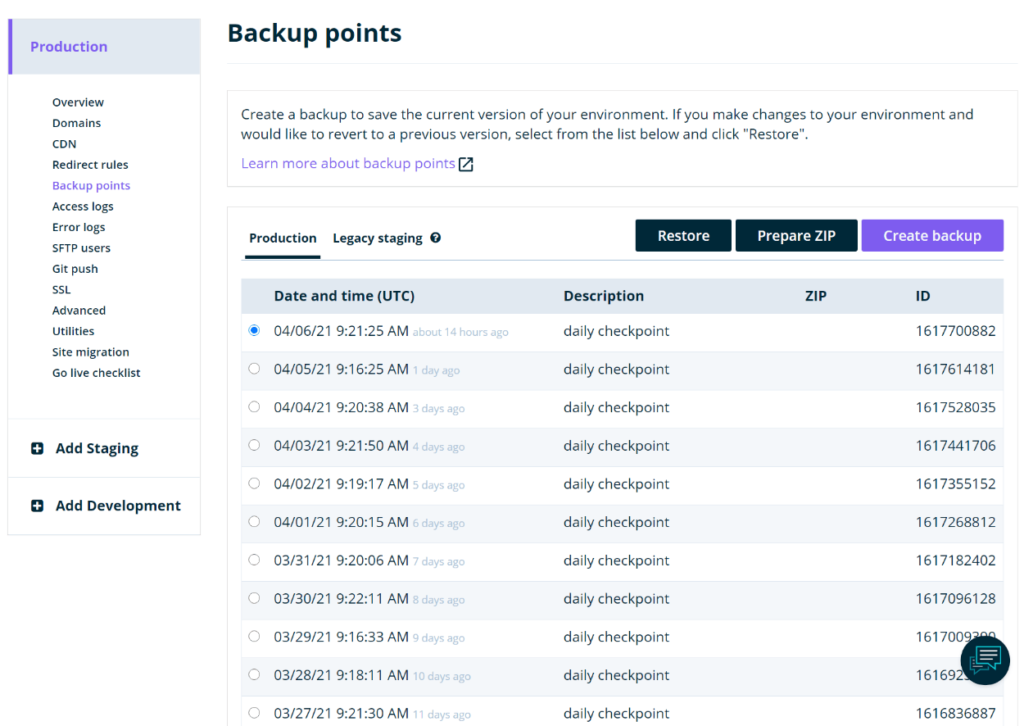Switch to the Legacy staging tab

pyautogui.click(x=377, y=238)
